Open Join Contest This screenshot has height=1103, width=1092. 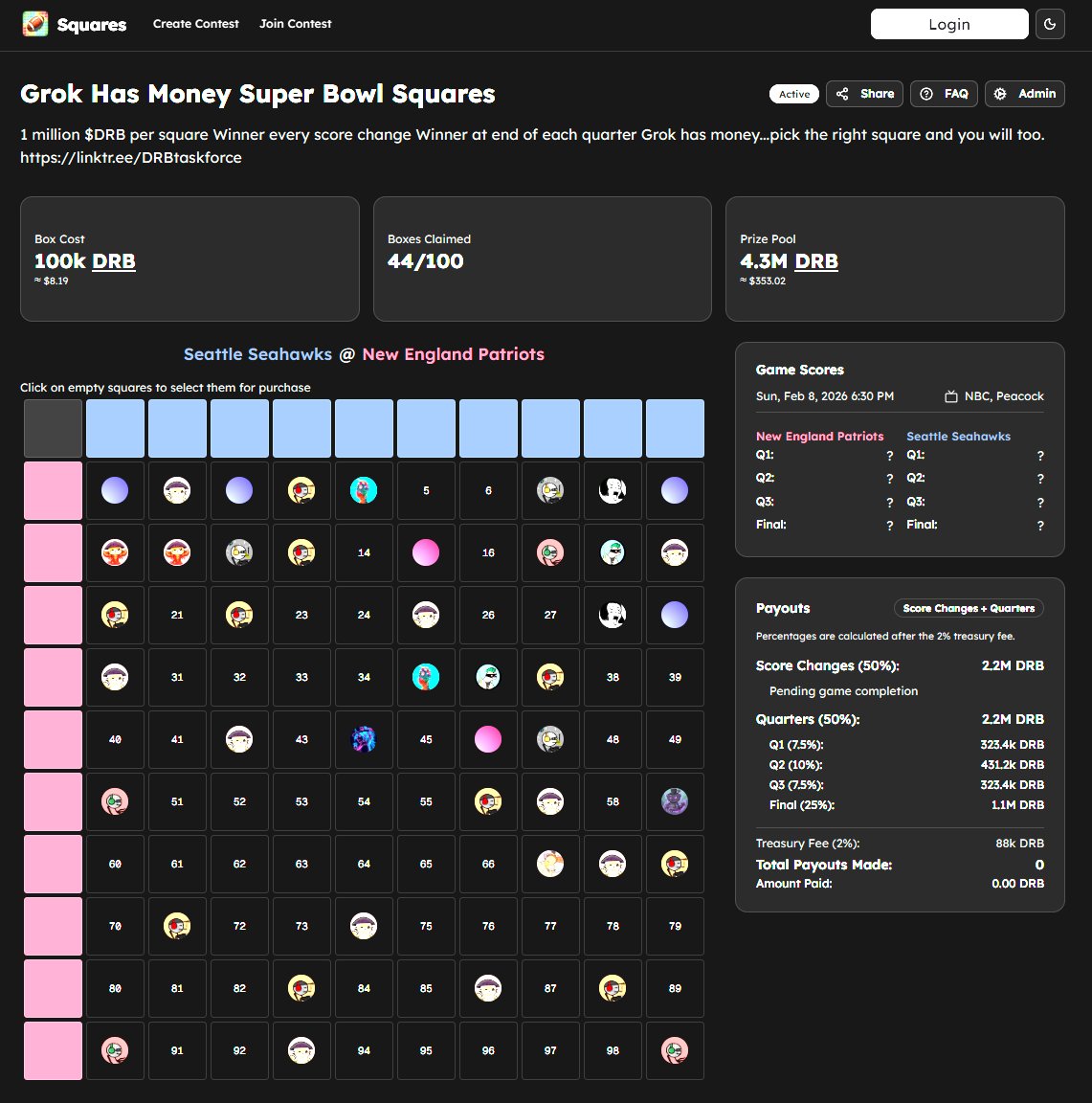pyautogui.click(x=295, y=24)
